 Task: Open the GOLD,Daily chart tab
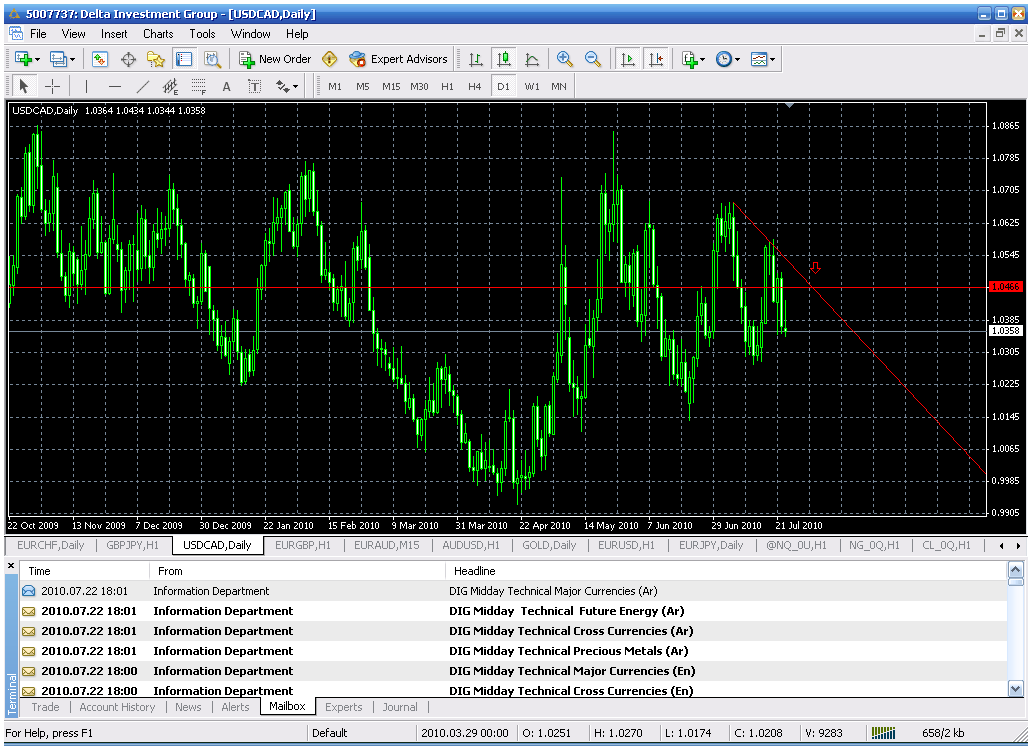549,545
